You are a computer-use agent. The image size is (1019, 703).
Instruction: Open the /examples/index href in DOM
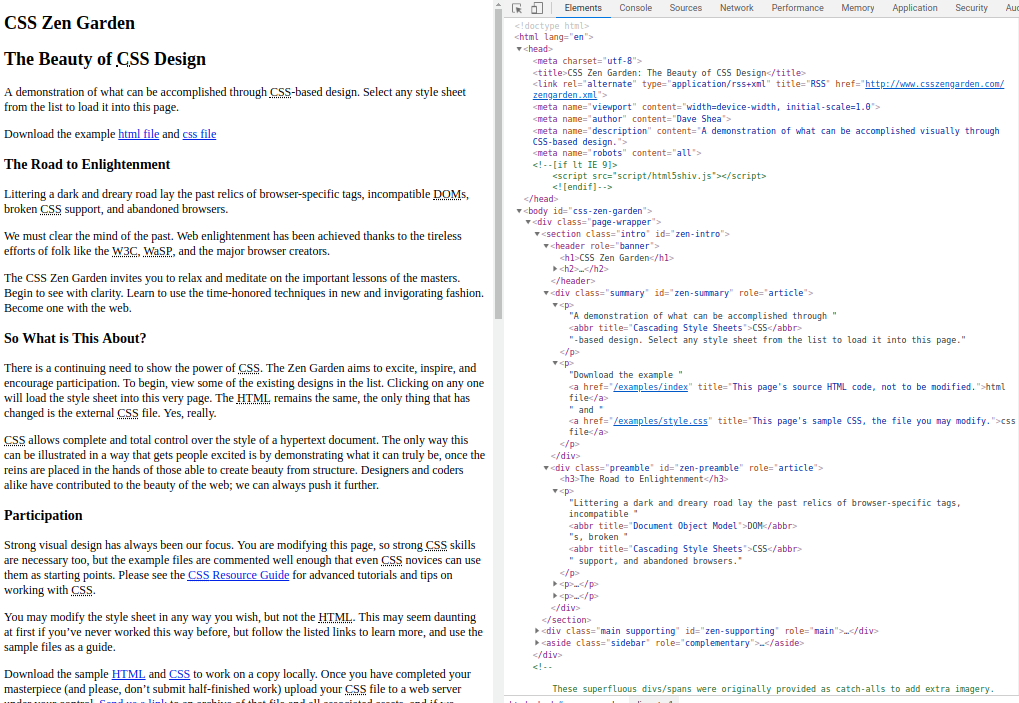[651, 387]
